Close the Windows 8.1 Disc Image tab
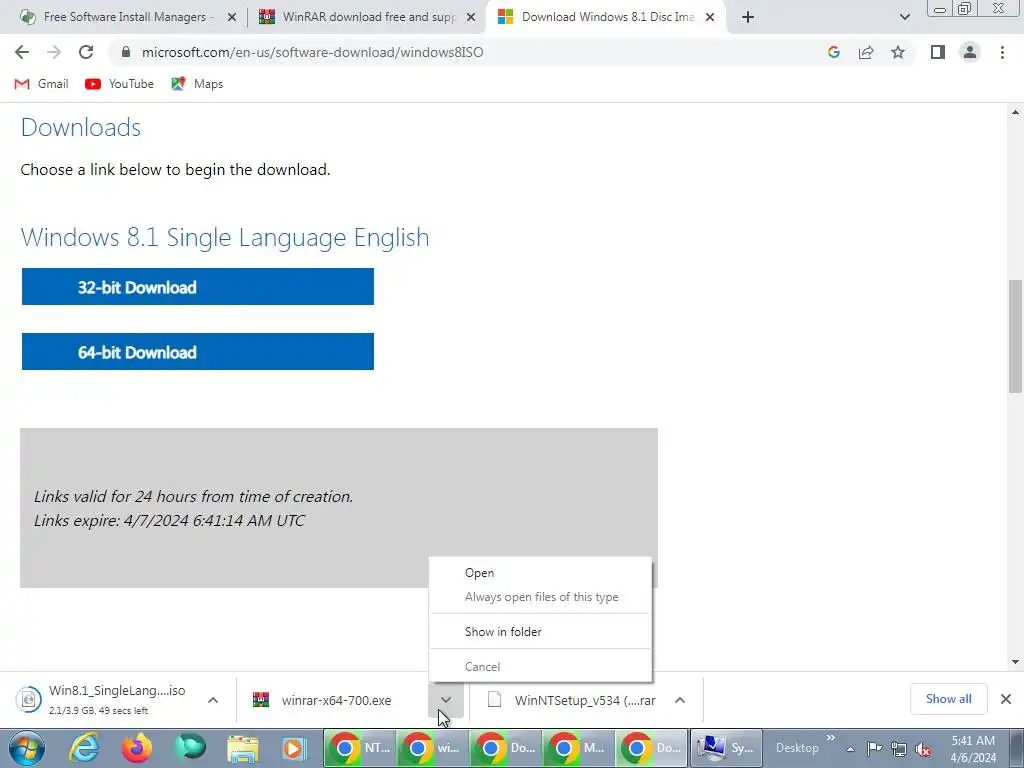This screenshot has width=1024, height=768. [710, 17]
